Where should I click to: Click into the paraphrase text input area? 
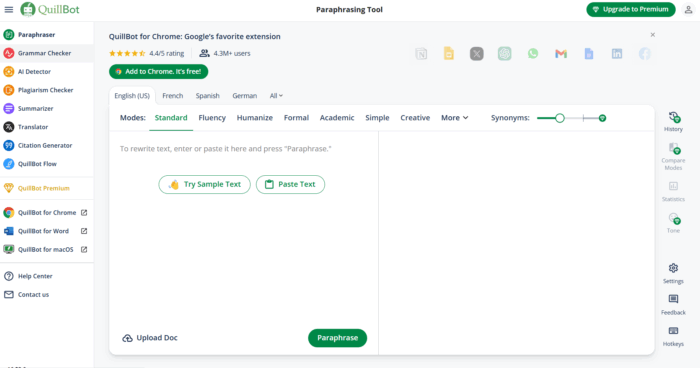(243, 149)
